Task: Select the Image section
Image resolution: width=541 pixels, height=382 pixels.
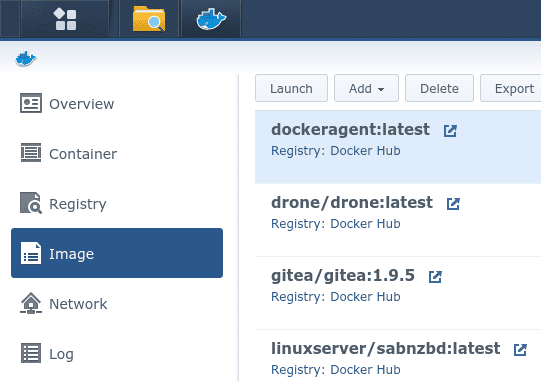Action: [x=117, y=253]
